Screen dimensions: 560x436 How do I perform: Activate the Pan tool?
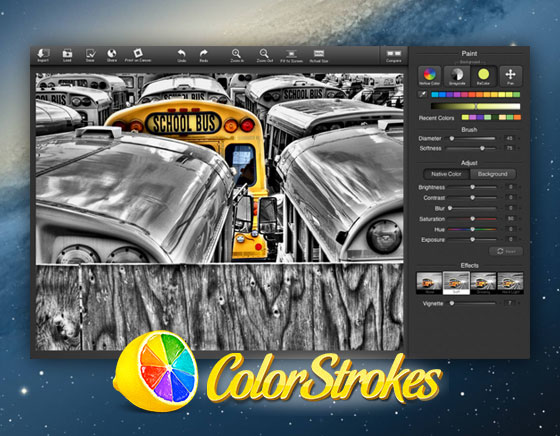click(x=510, y=76)
